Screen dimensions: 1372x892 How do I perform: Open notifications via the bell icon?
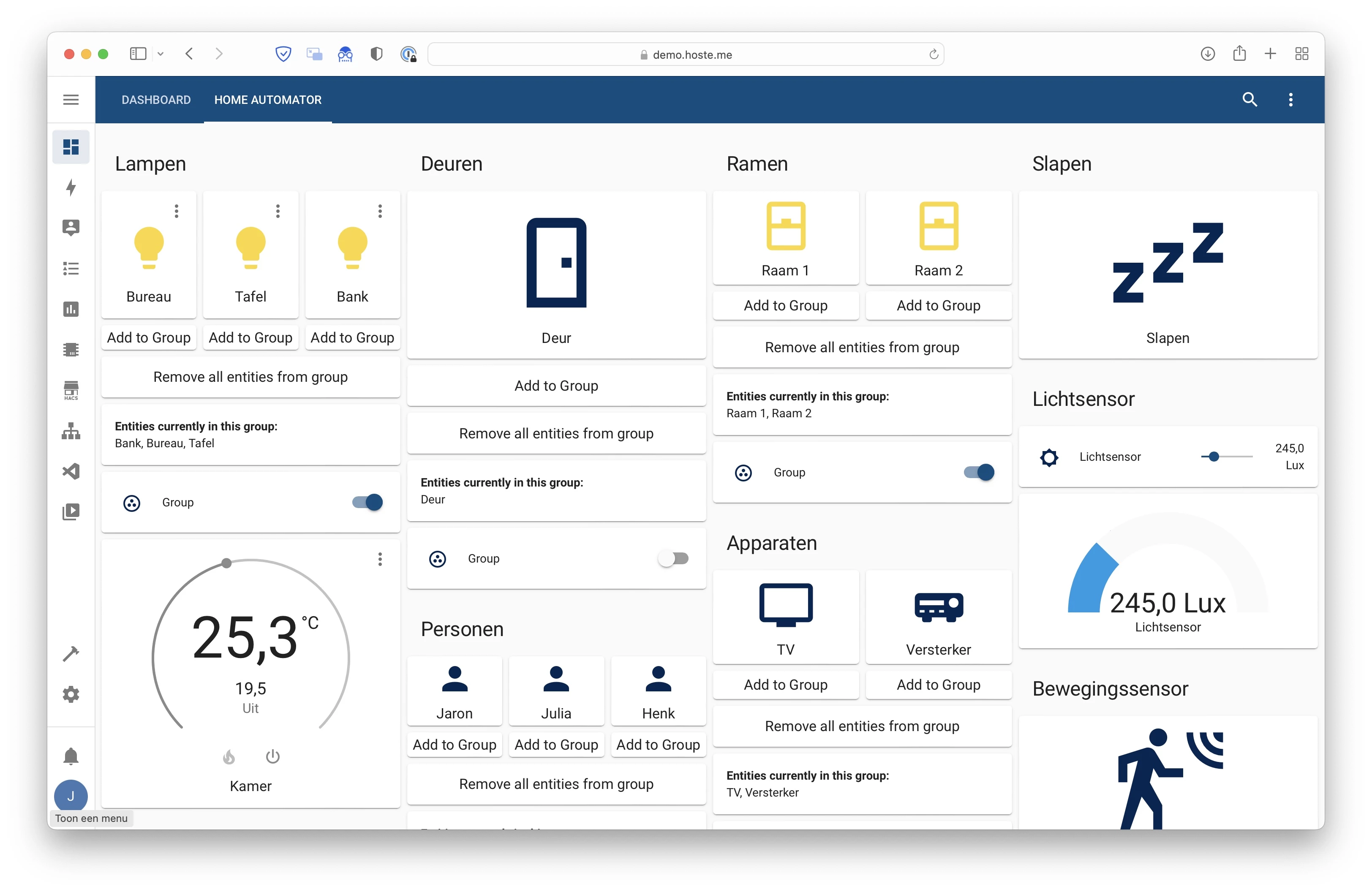point(71,756)
